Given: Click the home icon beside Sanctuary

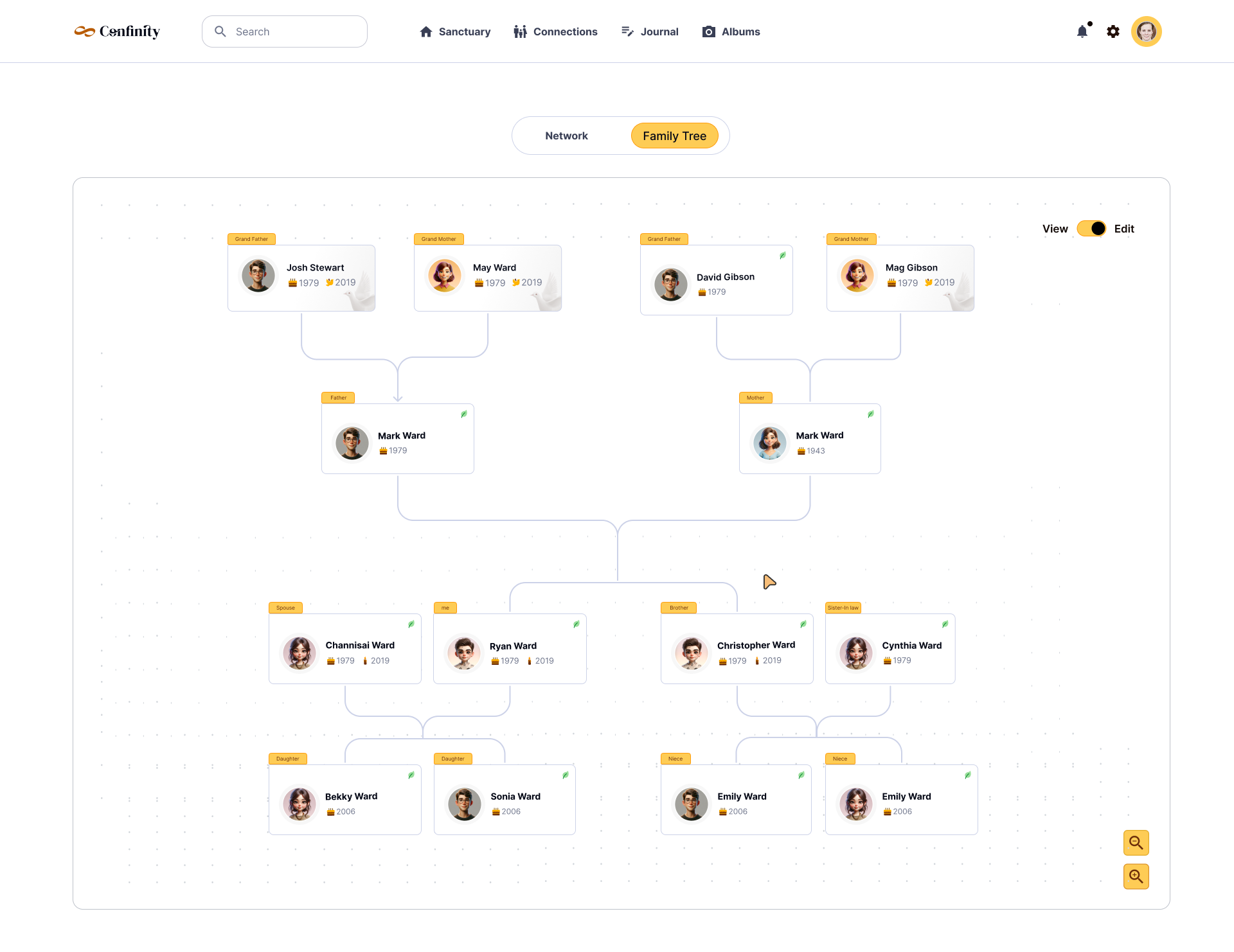Looking at the screenshot, I should (x=425, y=31).
